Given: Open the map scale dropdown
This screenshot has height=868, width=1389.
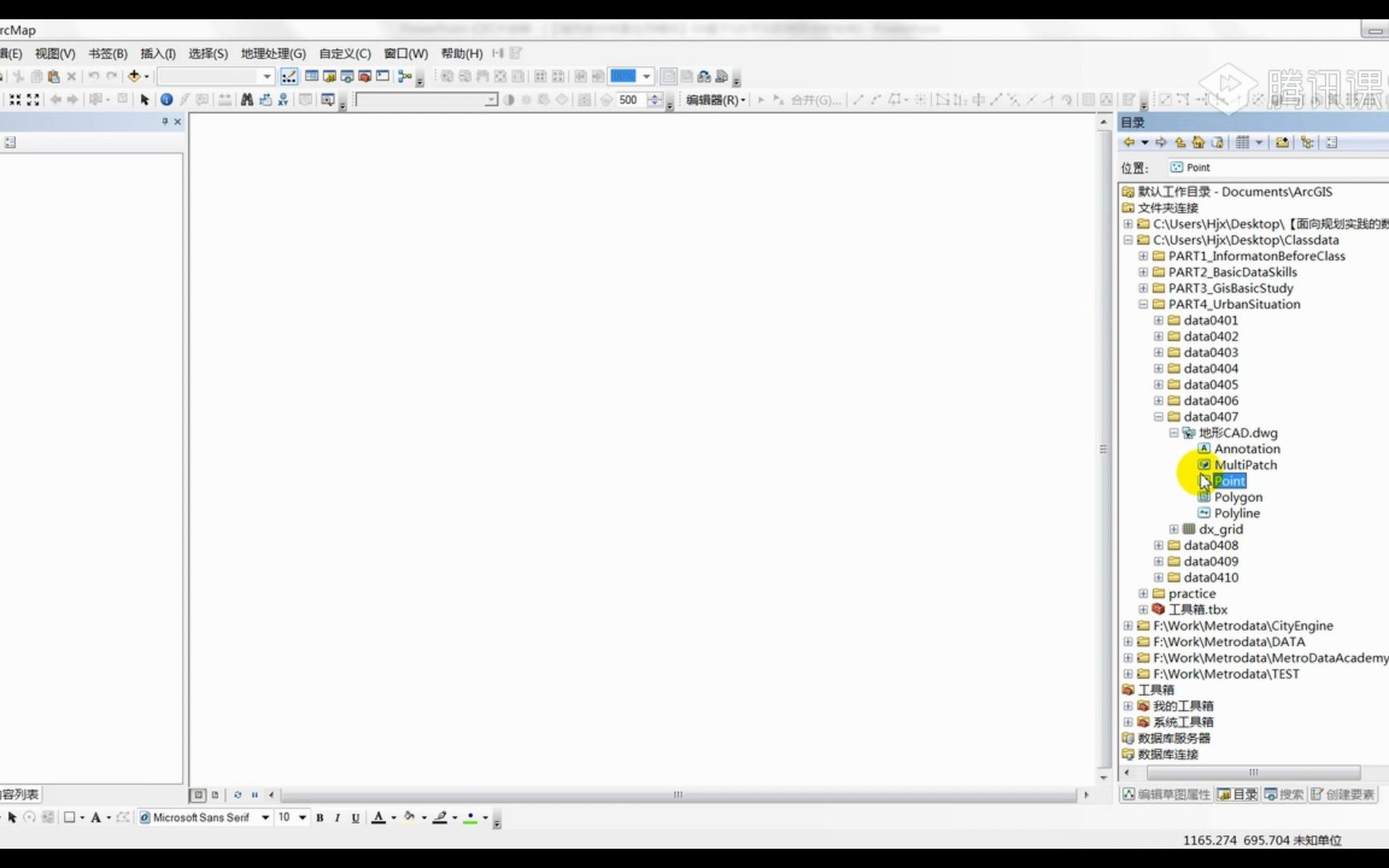Looking at the screenshot, I should 267,76.
